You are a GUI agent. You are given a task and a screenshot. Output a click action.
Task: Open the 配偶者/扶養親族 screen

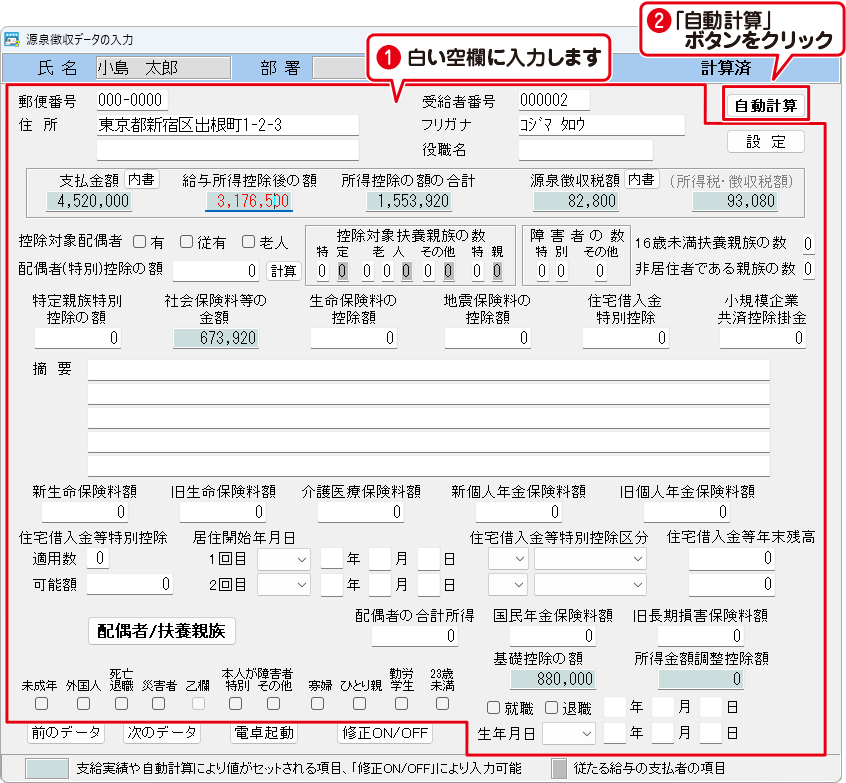tap(162, 630)
